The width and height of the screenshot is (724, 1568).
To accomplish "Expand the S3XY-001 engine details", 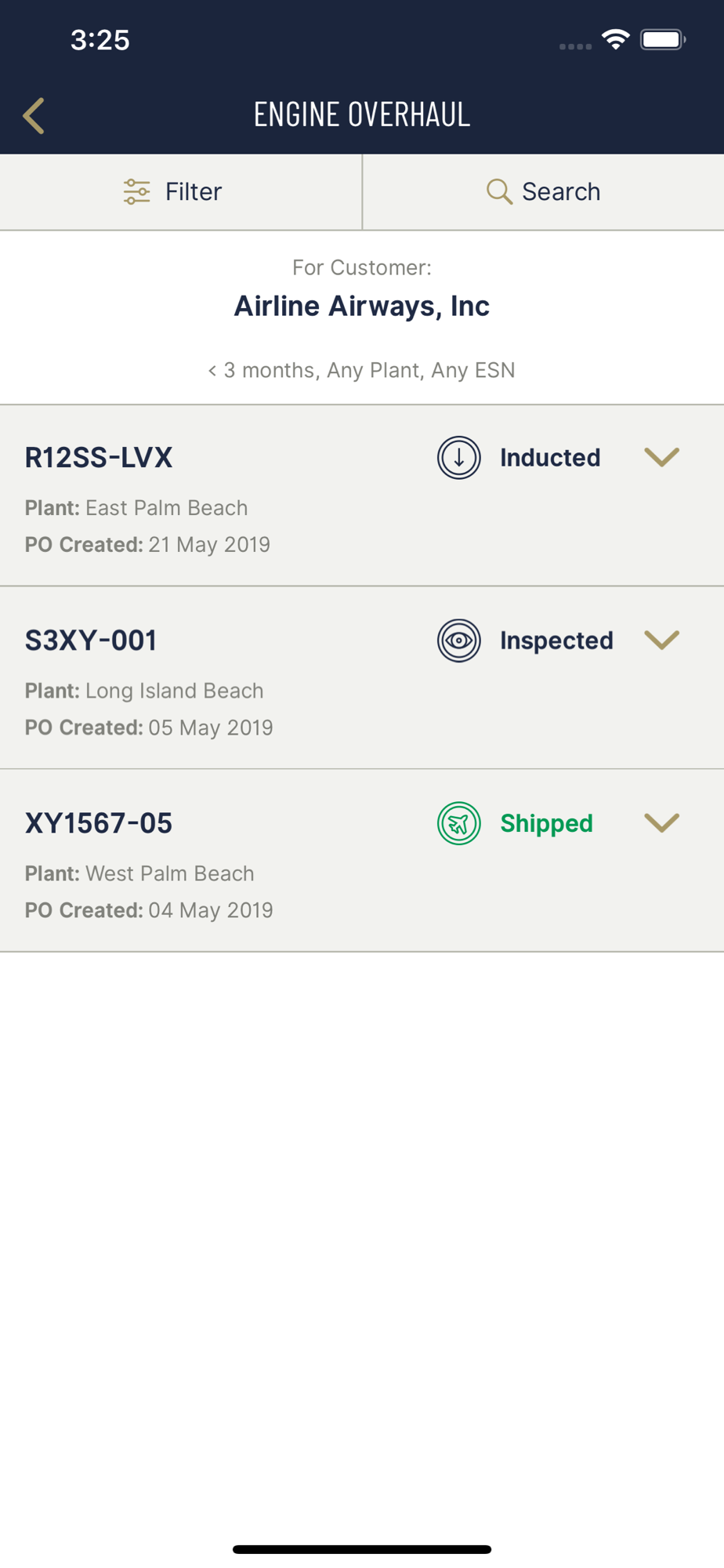I will point(661,641).
